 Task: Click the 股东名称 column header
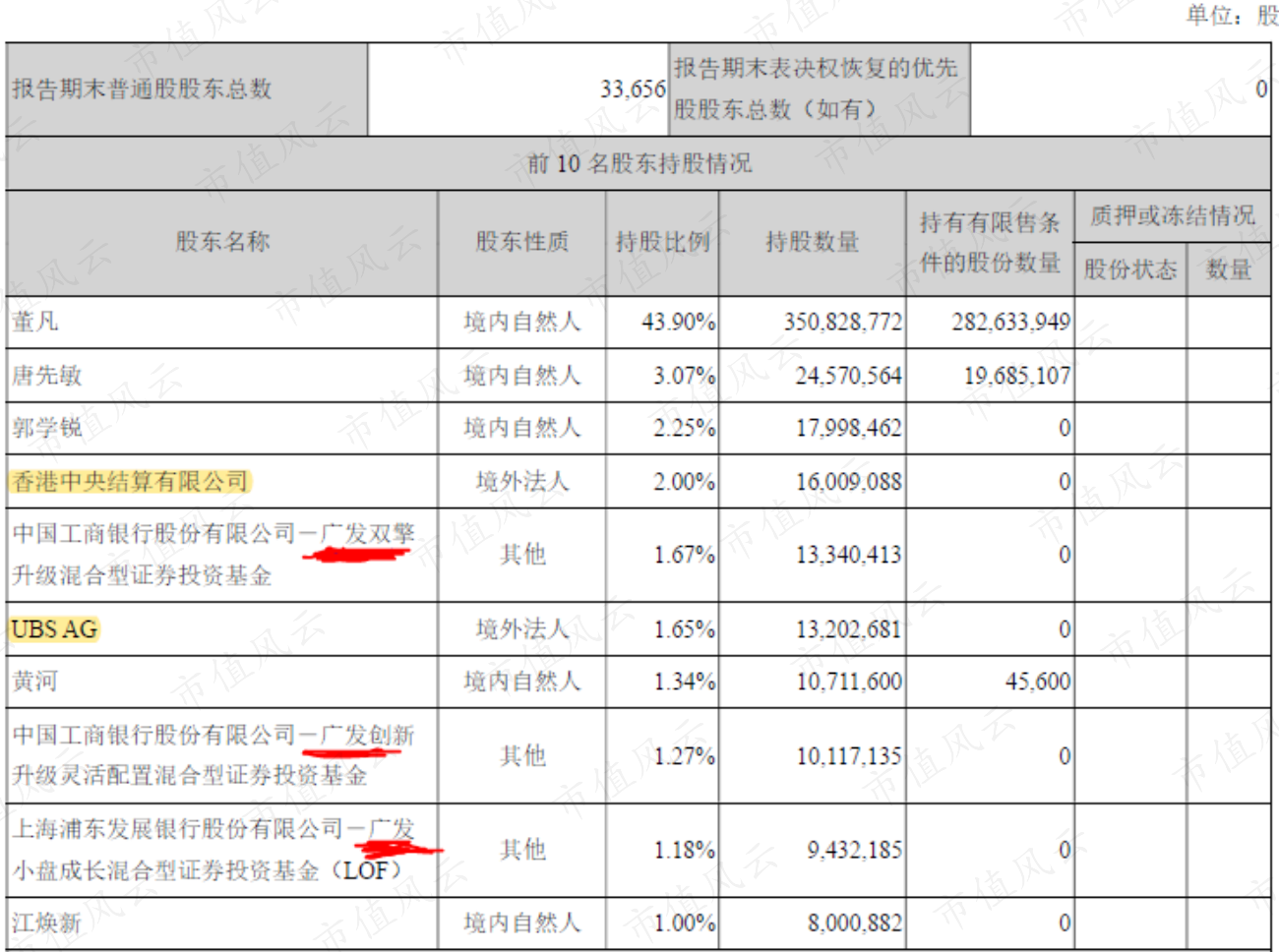222,242
